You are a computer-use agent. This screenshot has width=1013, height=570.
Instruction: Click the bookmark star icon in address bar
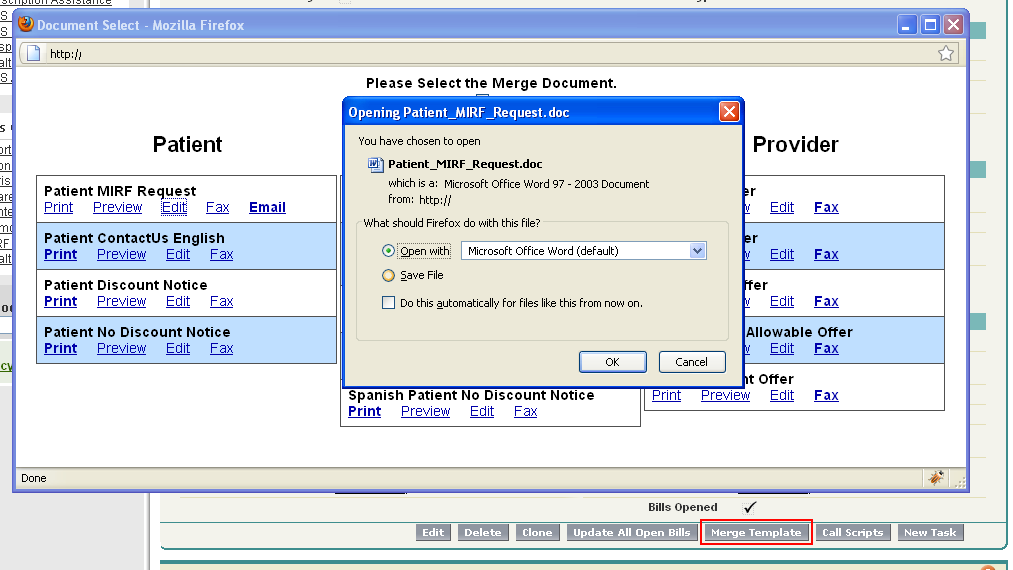pyautogui.click(x=946, y=54)
